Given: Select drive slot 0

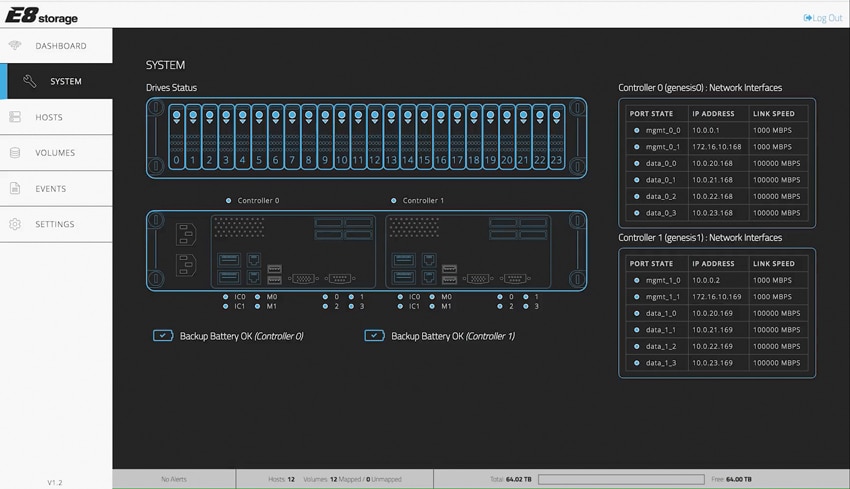Looking at the screenshot, I should (x=176, y=138).
